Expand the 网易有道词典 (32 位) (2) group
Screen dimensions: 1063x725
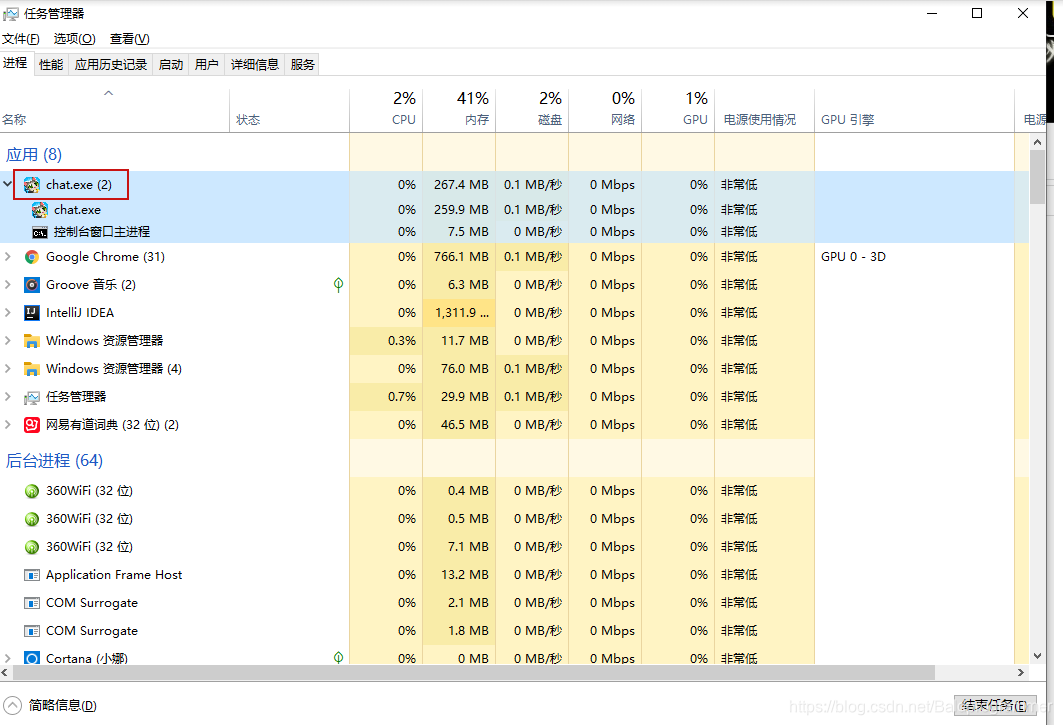pyautogui.click(x=7, y=425)
